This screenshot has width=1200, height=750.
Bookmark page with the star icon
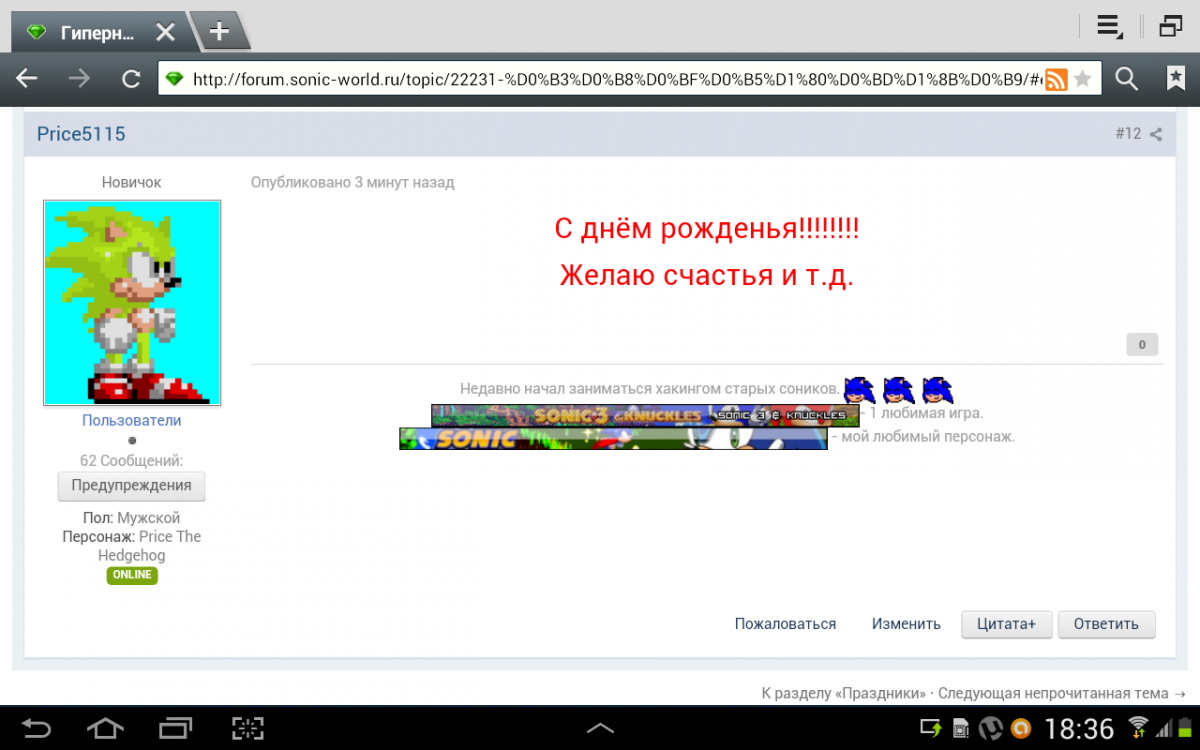[x=1082, y=80]
